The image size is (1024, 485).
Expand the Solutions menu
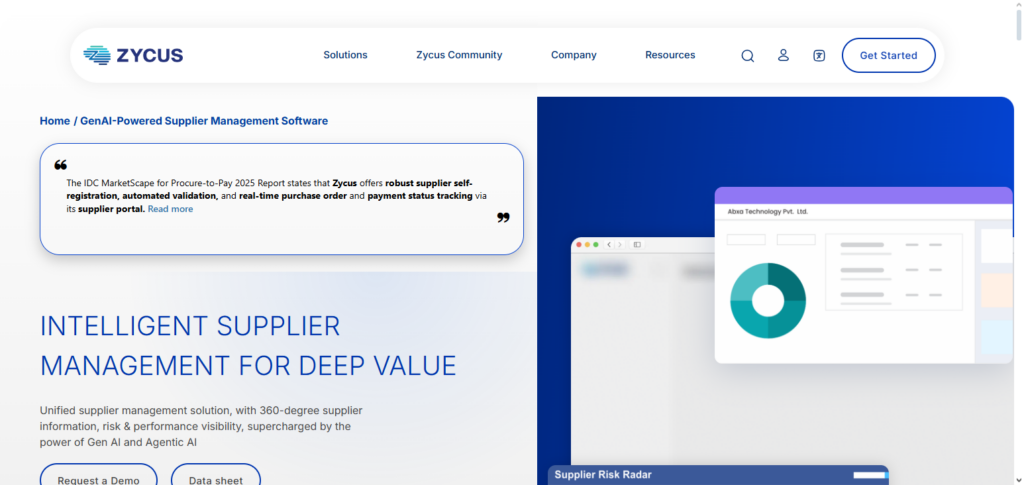tap(345, 55)
